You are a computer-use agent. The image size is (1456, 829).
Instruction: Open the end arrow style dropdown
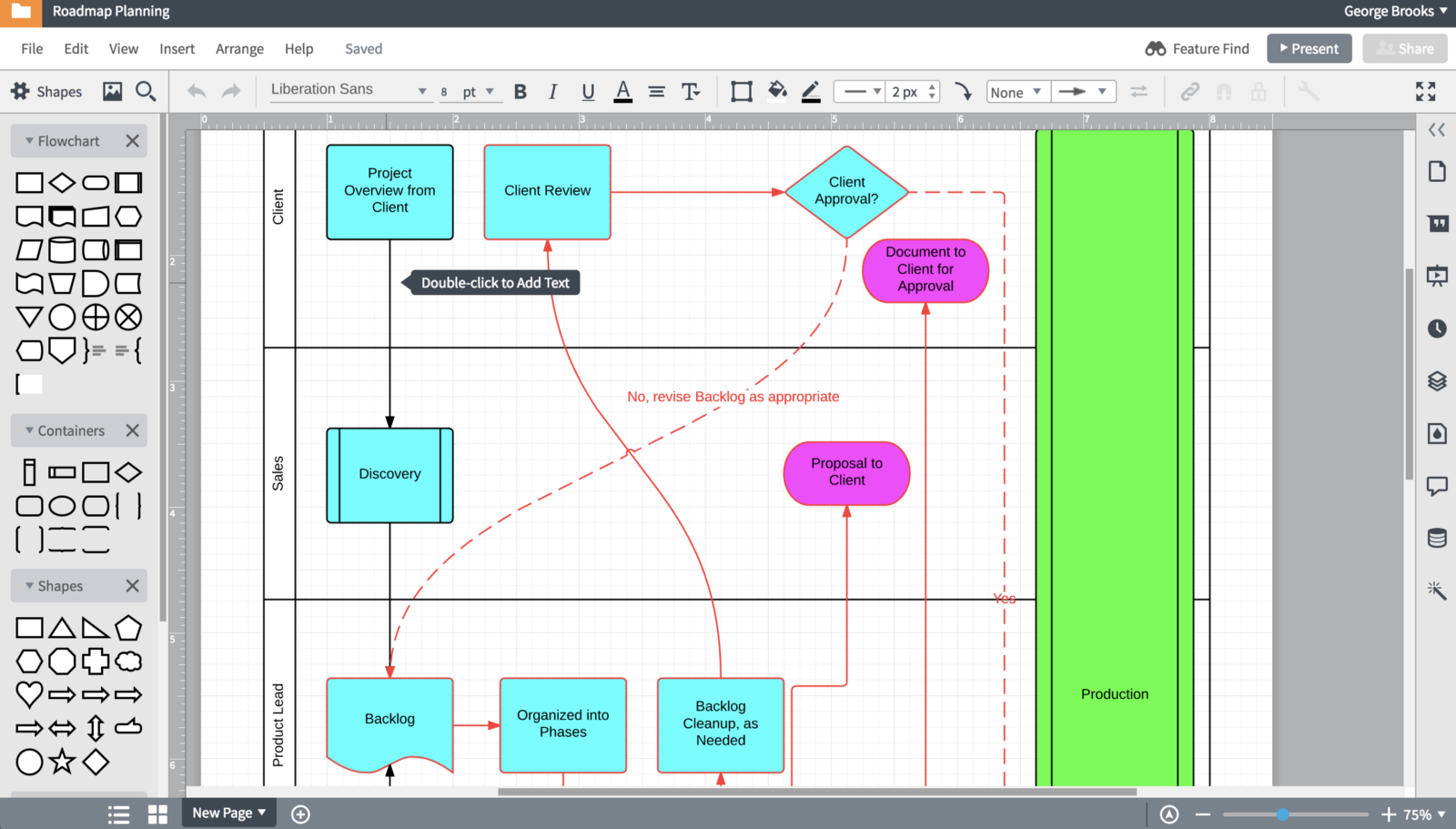[x=1084, y=92]
